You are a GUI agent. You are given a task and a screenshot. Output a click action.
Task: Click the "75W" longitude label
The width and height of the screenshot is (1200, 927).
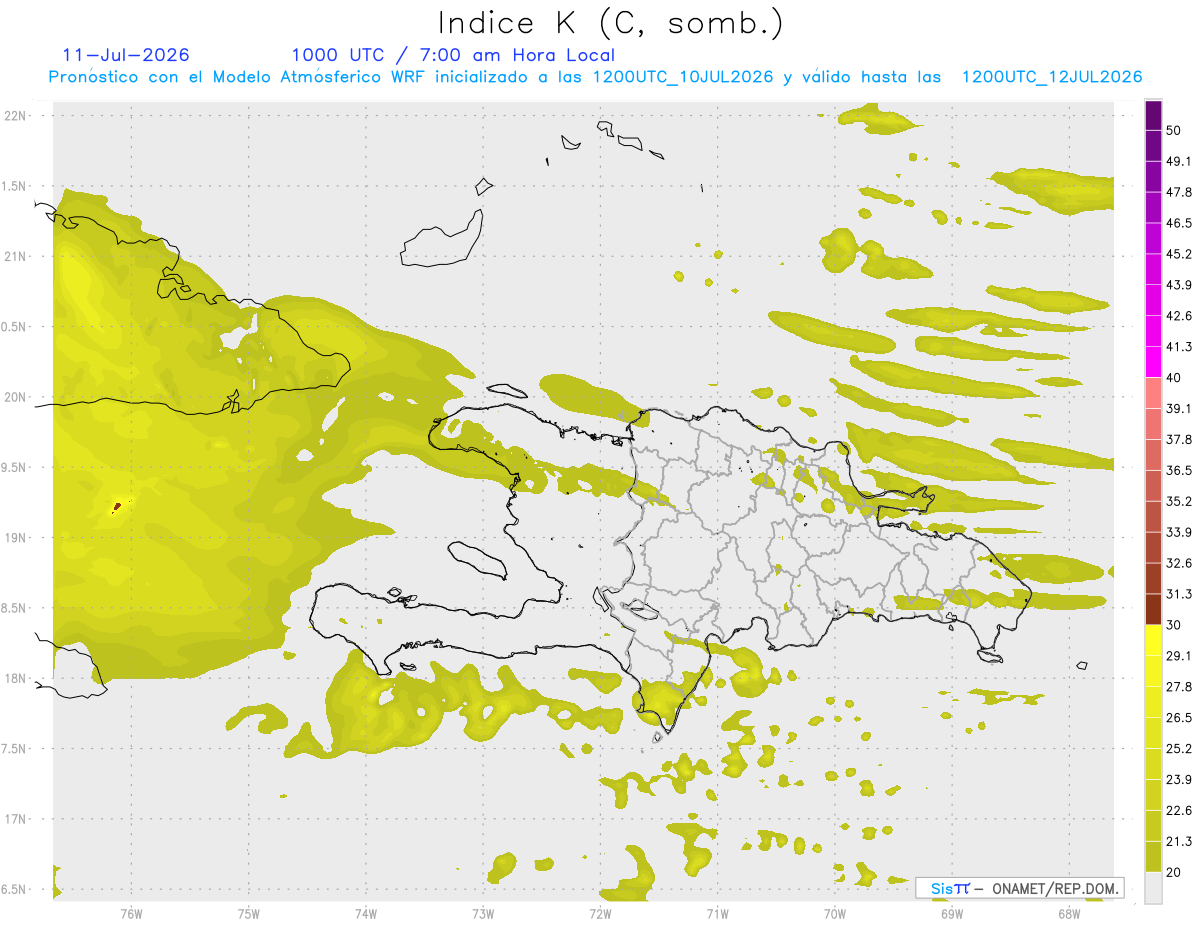point(249,913)
